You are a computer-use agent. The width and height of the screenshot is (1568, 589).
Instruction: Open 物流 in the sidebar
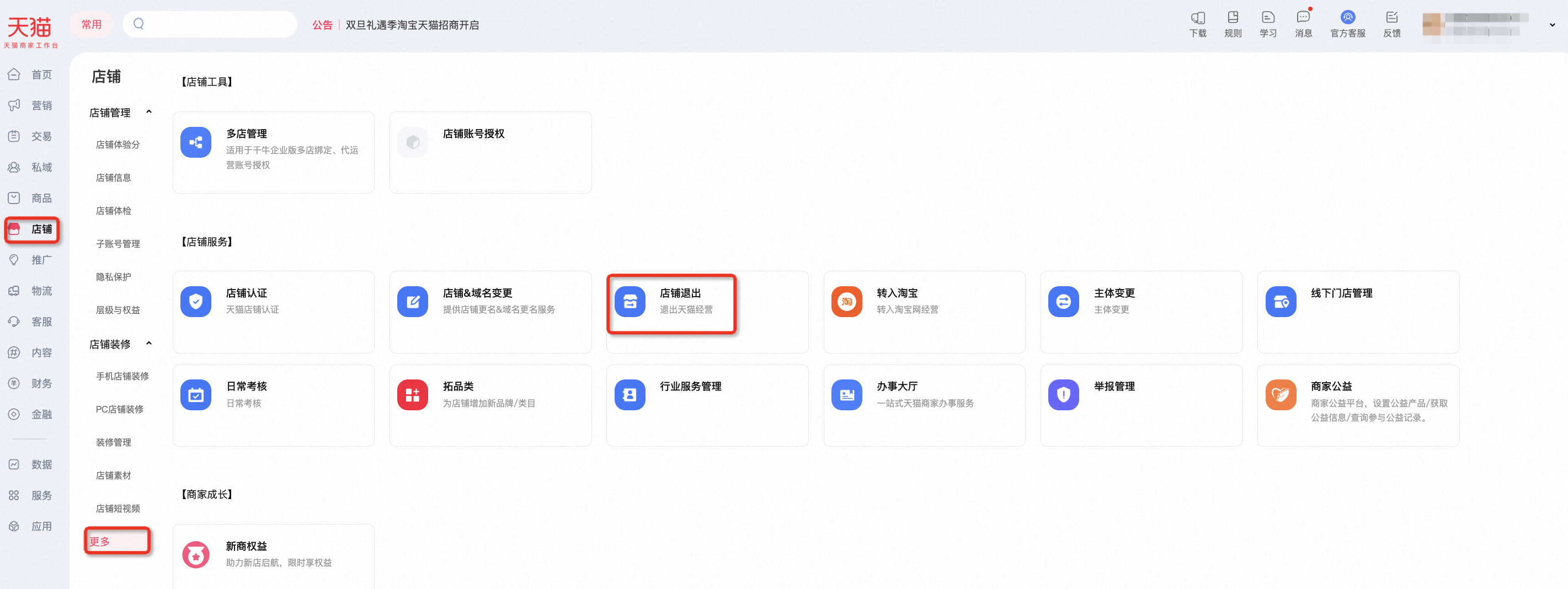[30, 291]
